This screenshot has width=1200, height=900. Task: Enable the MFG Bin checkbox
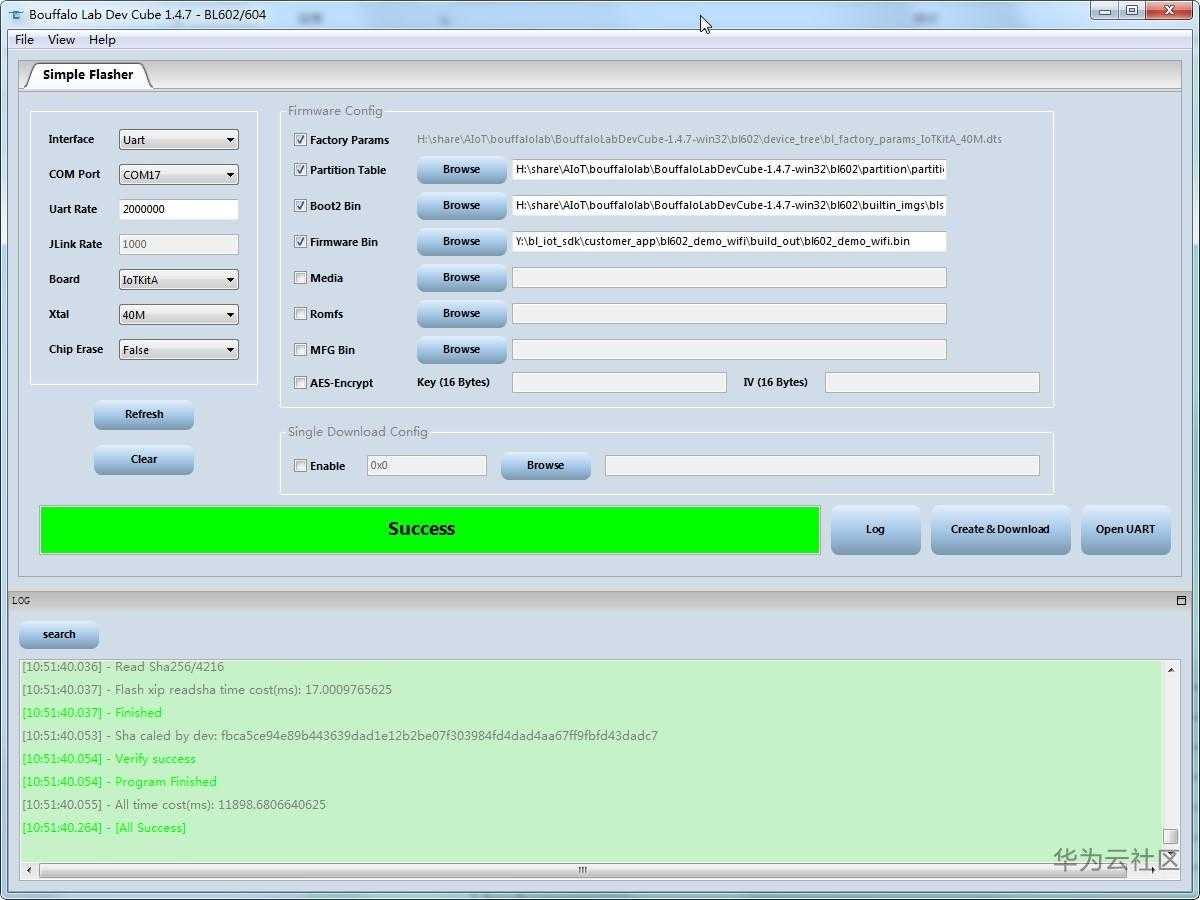point(300,350)
